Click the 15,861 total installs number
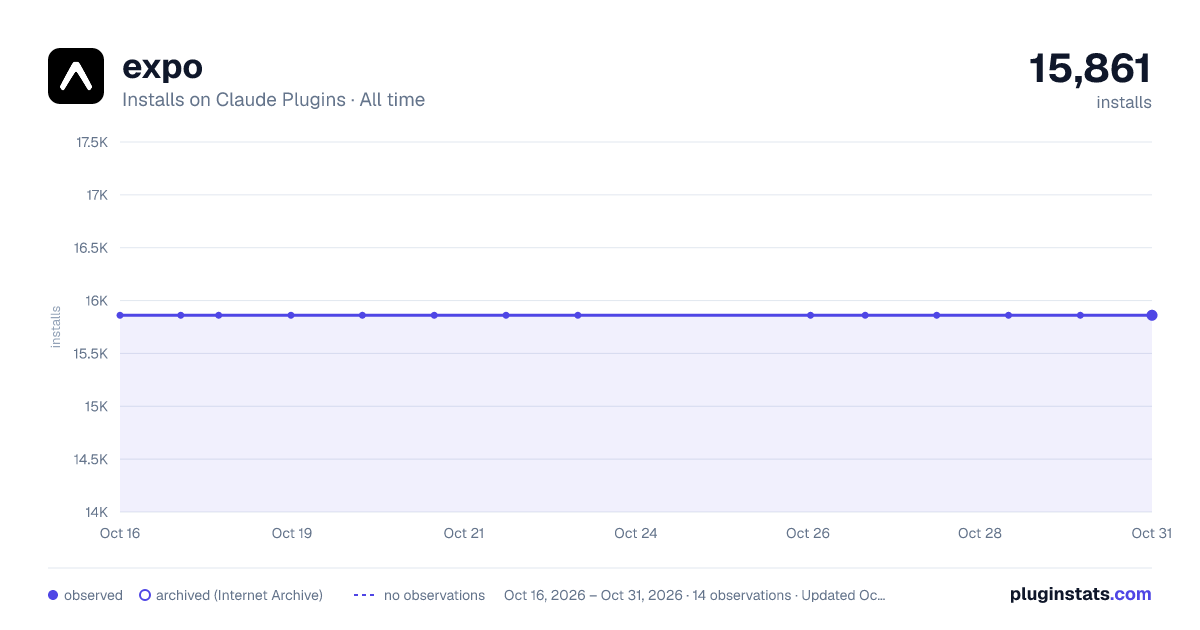 (x=1090, y=68)
